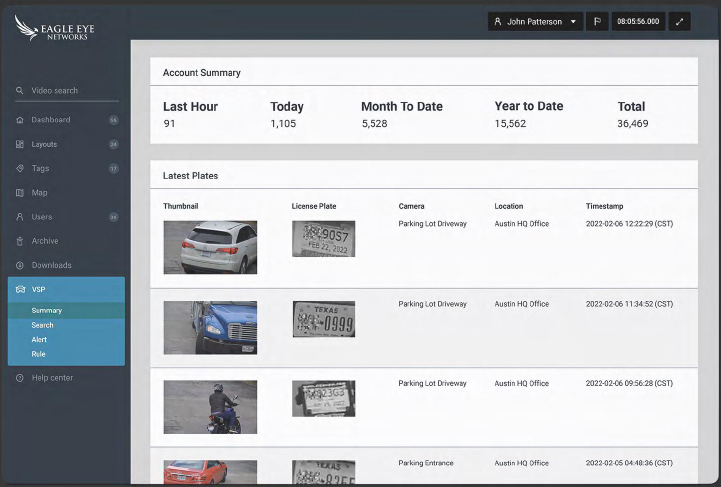Click timestamp 2022-02-06 11:34:52 (CST)

tap(629, 304)
